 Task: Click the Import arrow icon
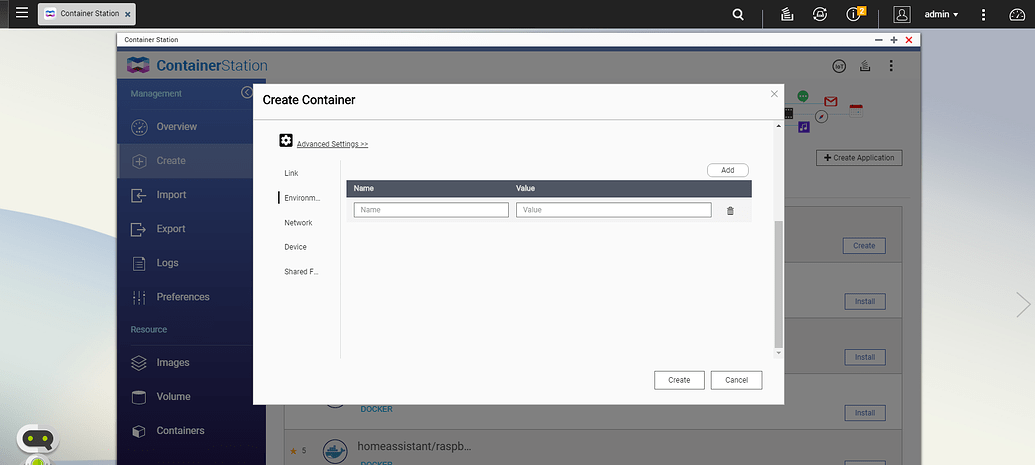(139, 196)
